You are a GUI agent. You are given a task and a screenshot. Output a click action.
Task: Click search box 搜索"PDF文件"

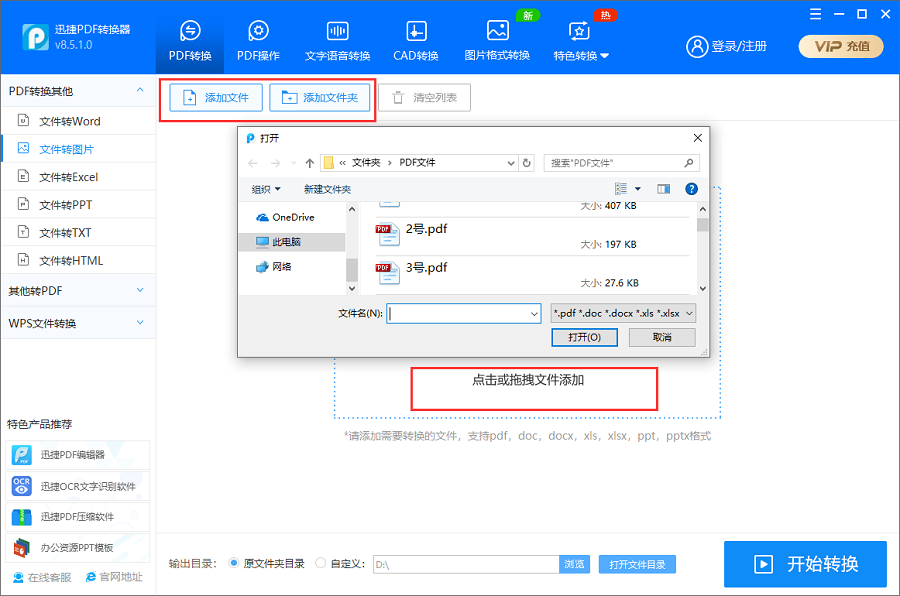(x=622, y=163)
